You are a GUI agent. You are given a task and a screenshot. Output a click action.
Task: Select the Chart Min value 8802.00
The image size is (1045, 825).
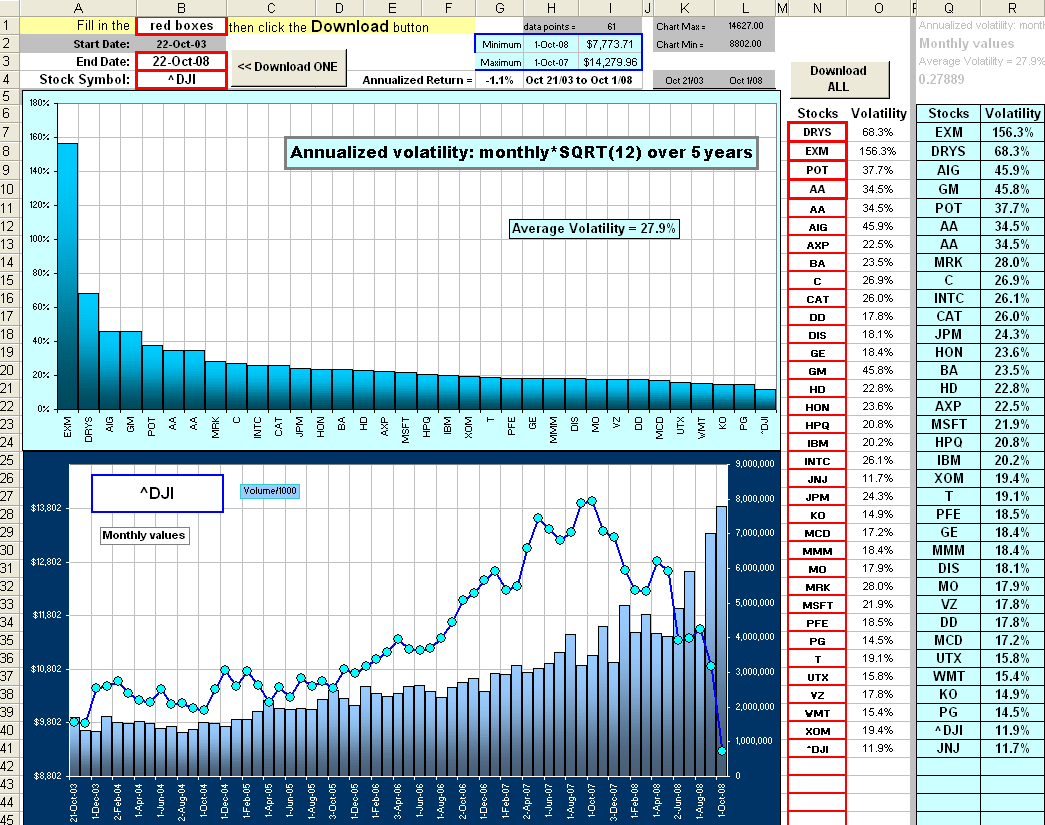click(745, 44)
